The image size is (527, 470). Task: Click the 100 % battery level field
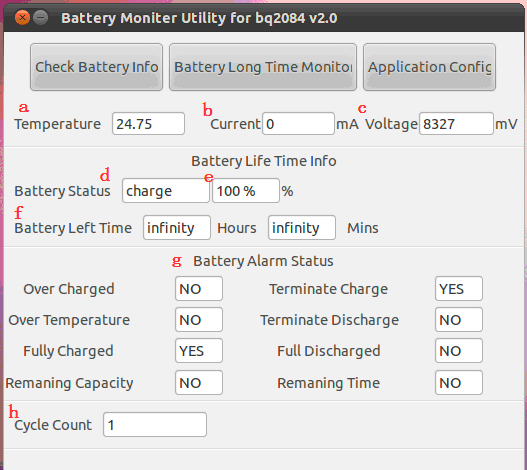pyautogui.click(x=246, y=191)
